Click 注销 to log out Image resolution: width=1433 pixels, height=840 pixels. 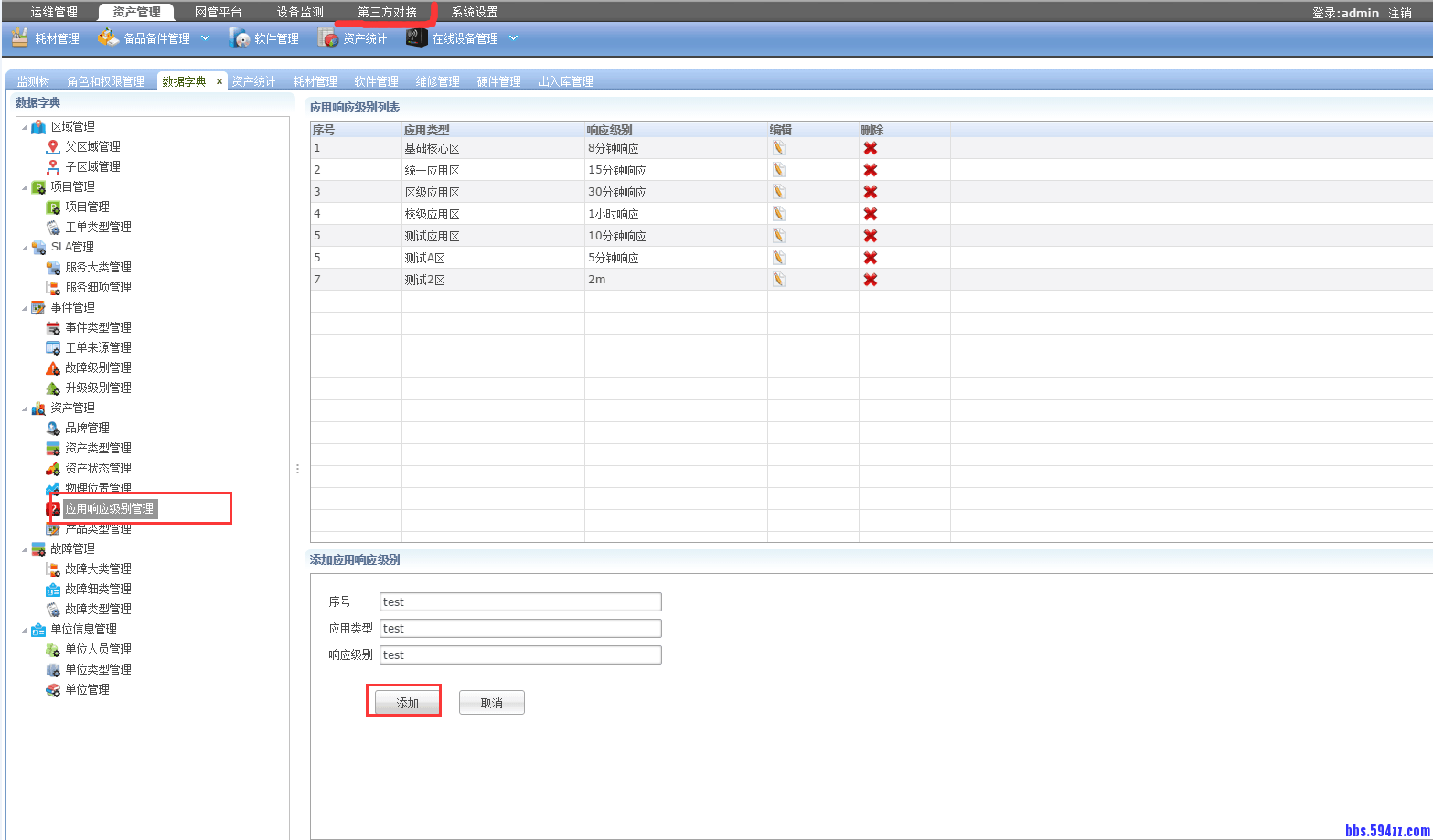point(1399,13)
